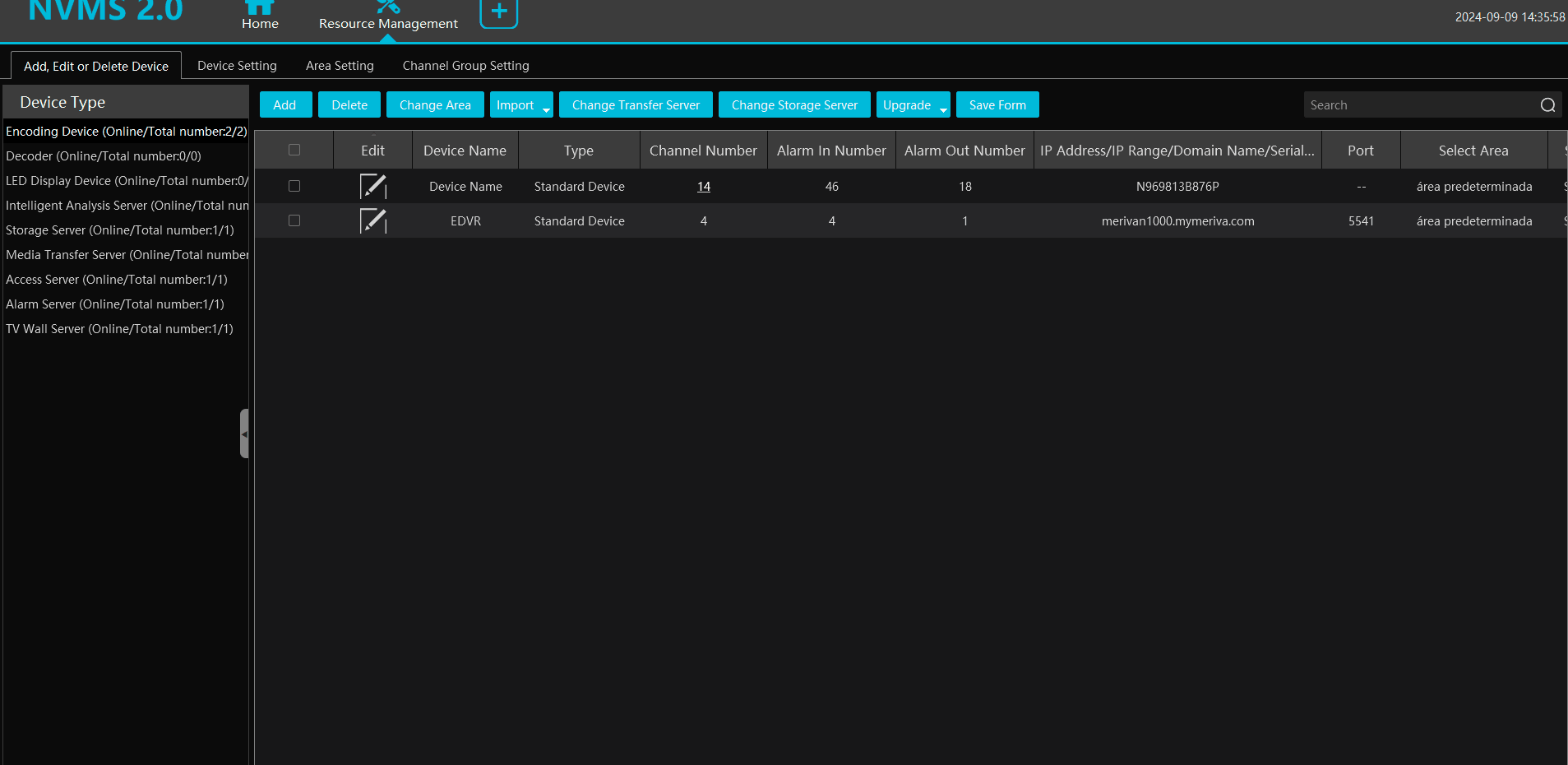Switch to the Device Setting tab
The height and width of the screenshot is (765, 1568).
(x=237, y=66)
